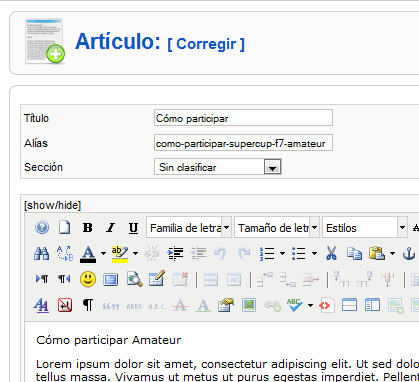Open the Estilos dropdown
419x382 pixels.
point(365,228)
